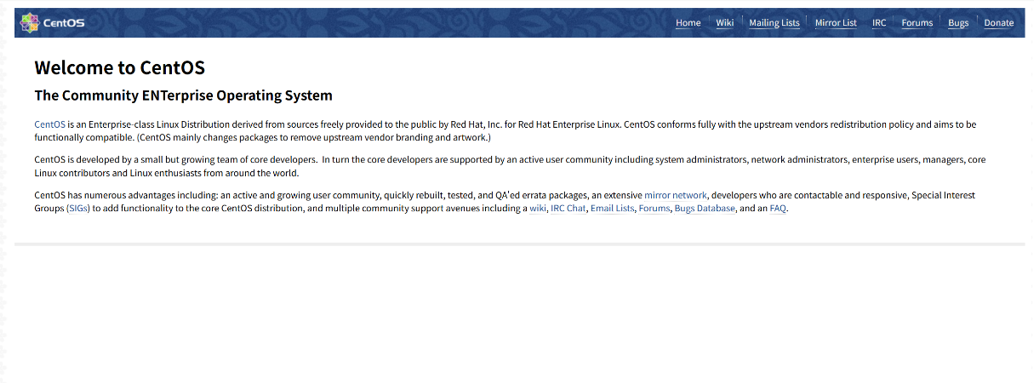Click the Donate nav link
Image resolution: width=1034 pixels, height=390 pixels.
tap(999, 22)
